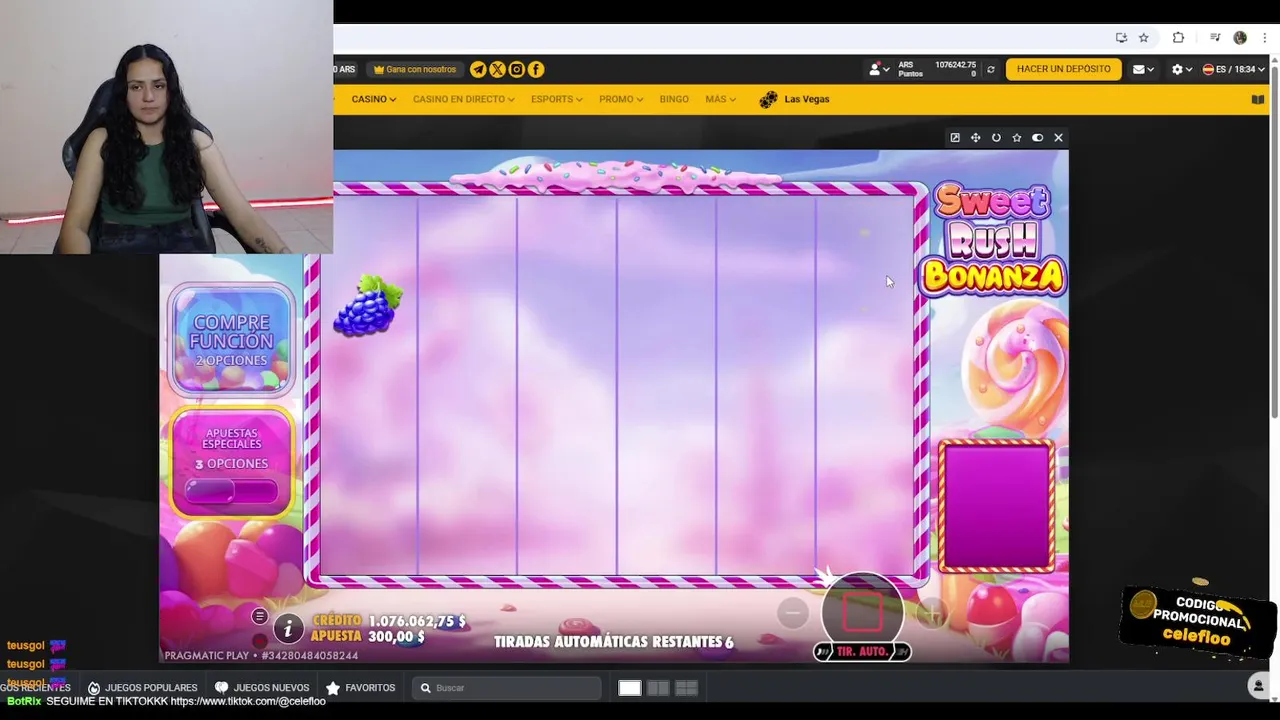The image size is (1280, 720).
Task: Reload the game with the circular arrow
Action: (996, 138)
